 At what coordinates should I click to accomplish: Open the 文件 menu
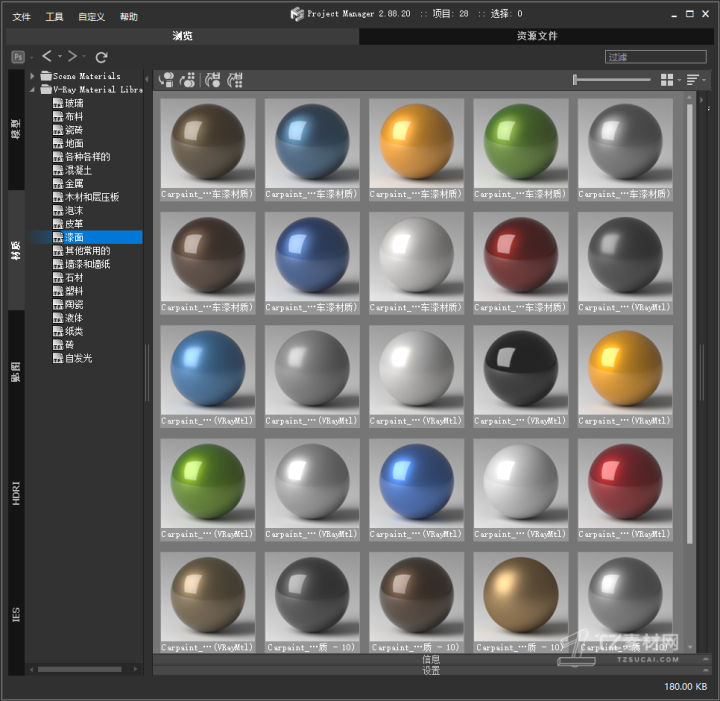(x=21, y=17)
